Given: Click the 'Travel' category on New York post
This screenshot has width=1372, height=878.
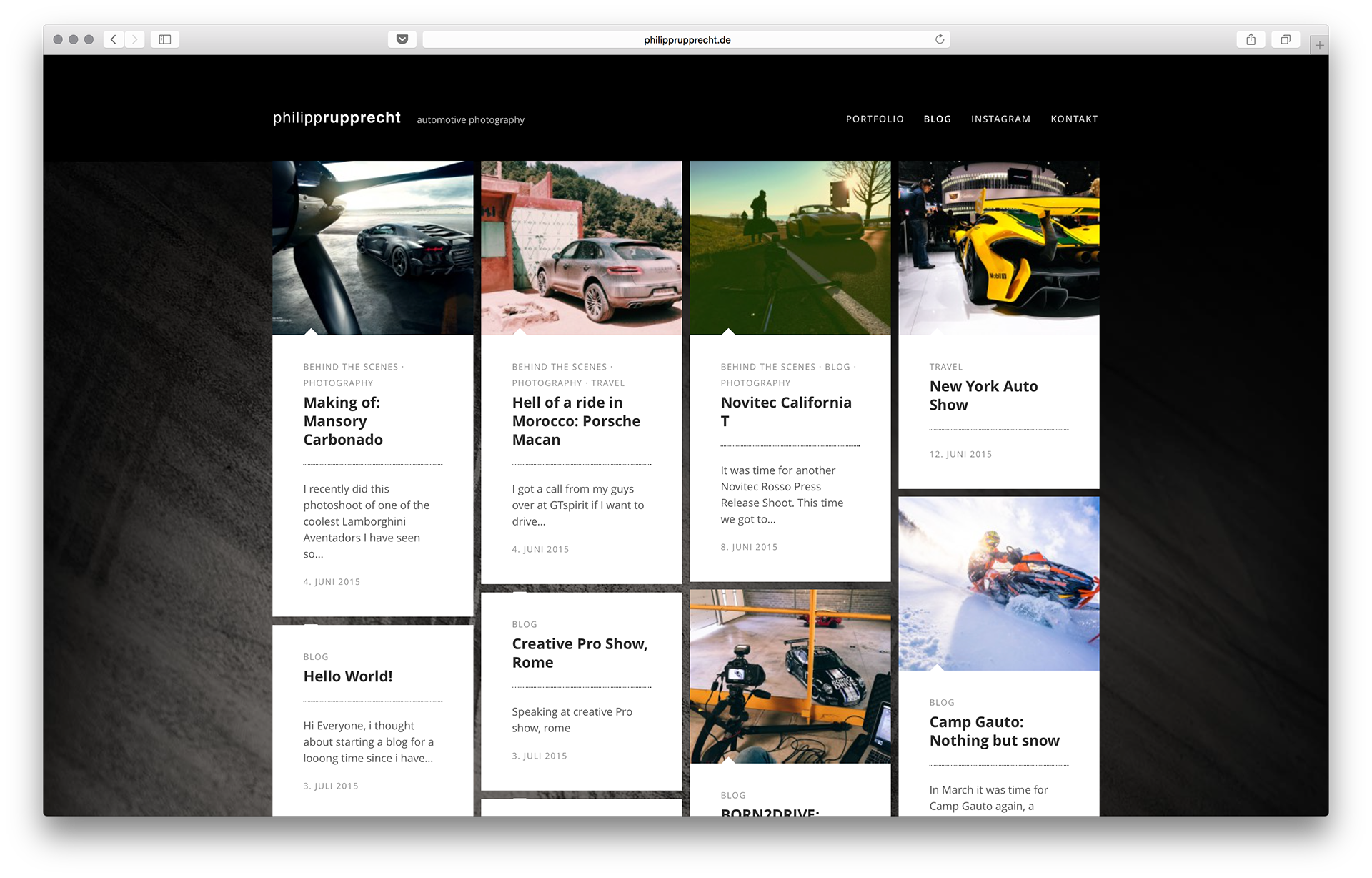Looking at the screenshot, I should [x=945, y=367].
